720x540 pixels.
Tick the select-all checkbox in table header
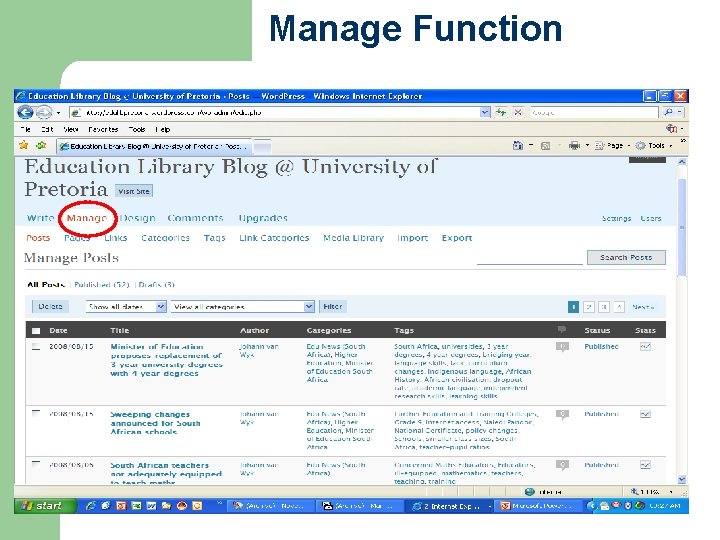click(36, 331)
